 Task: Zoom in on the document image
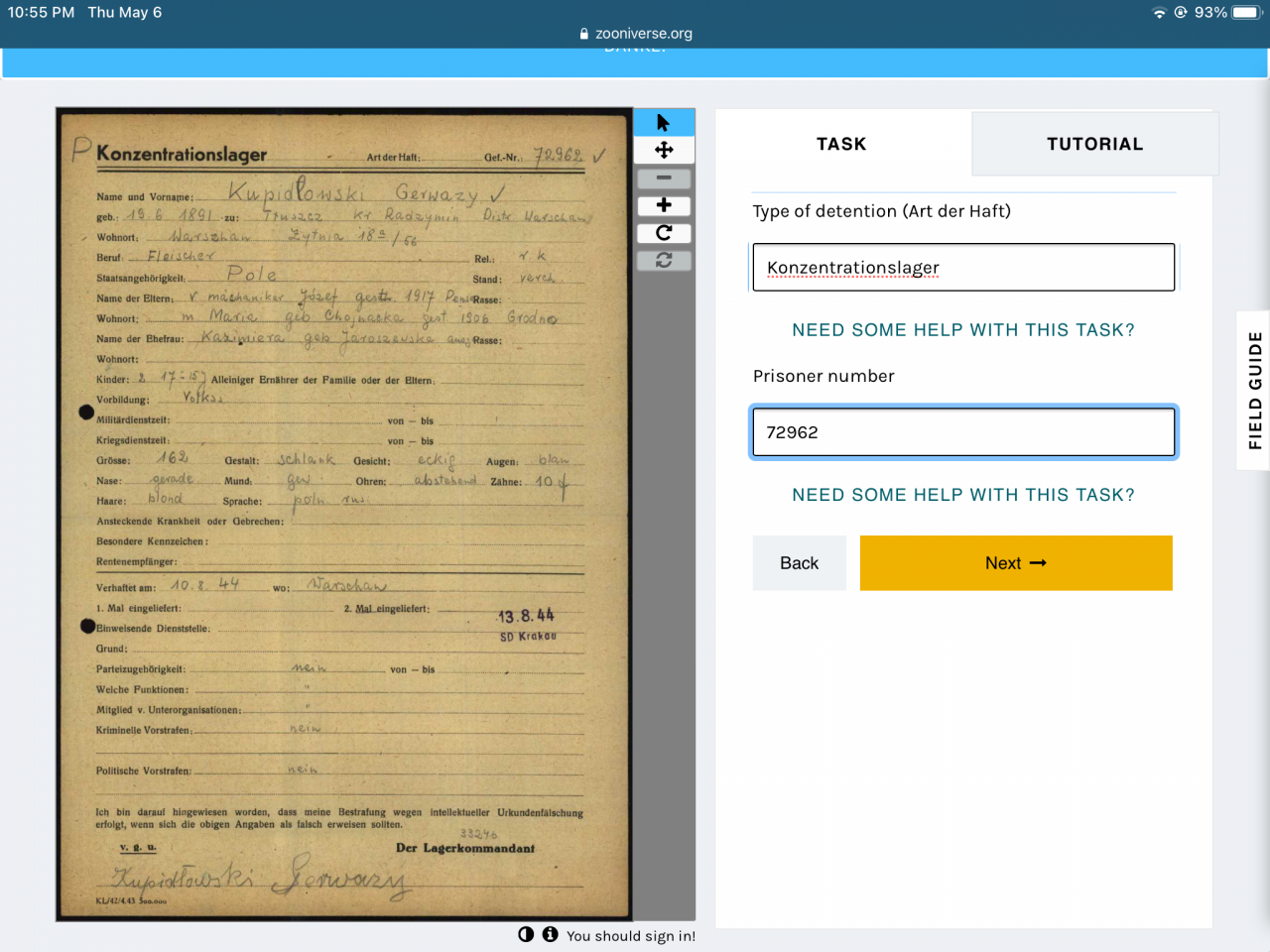tap(664, 205)
